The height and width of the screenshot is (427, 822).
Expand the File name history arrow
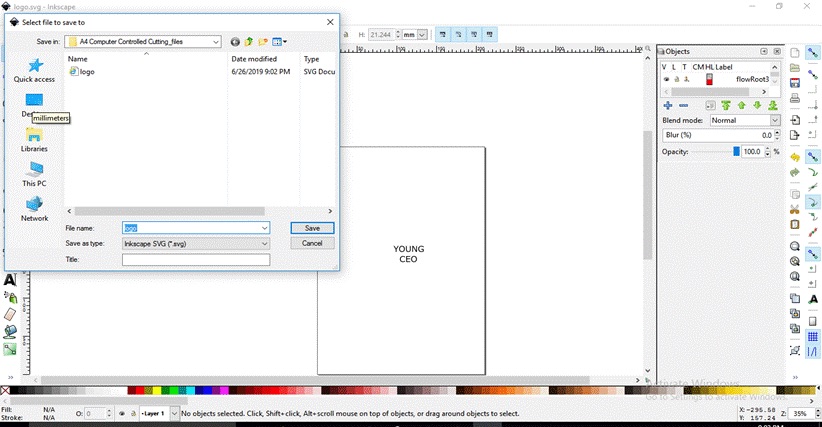tap(264, 228)
